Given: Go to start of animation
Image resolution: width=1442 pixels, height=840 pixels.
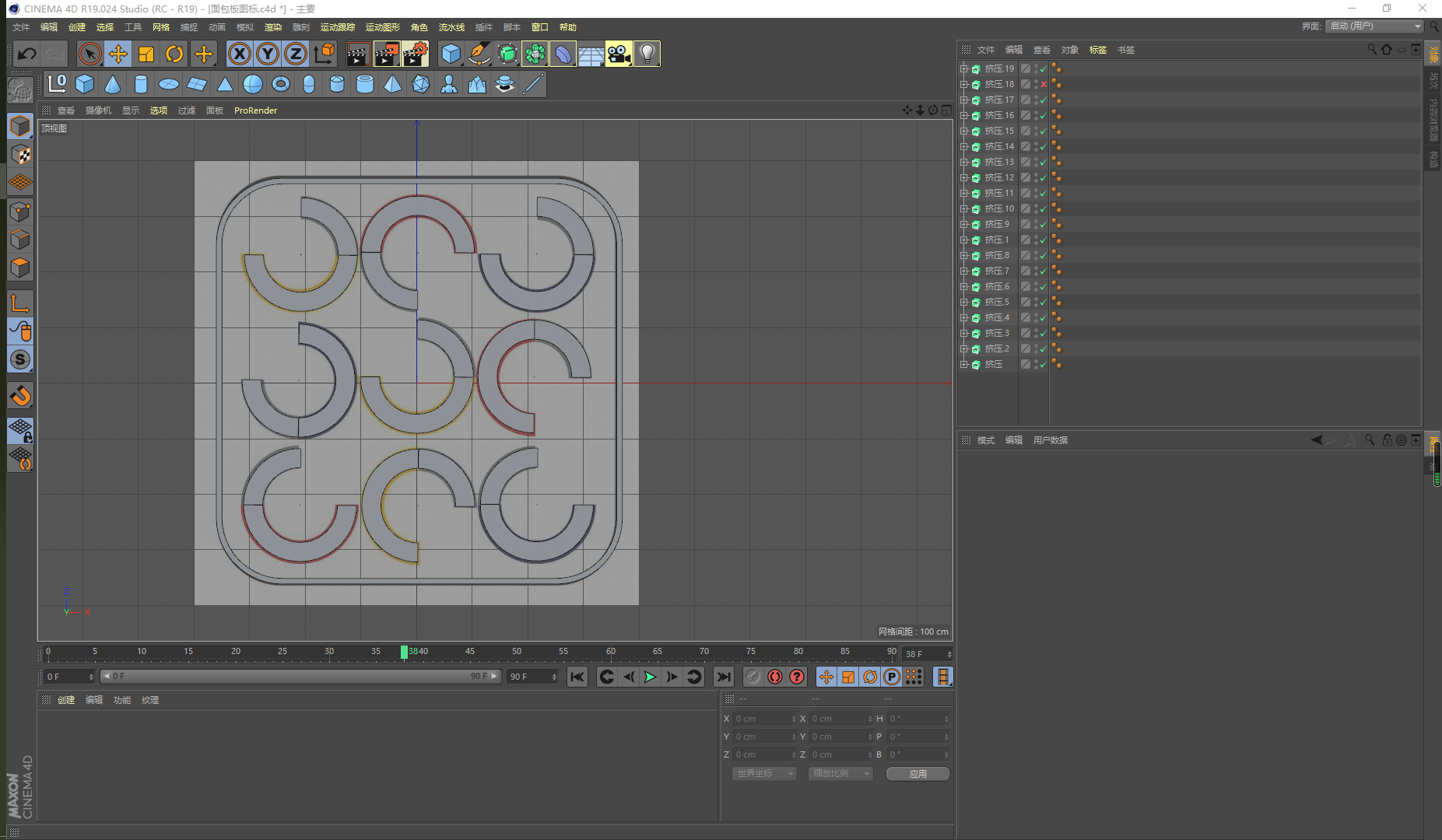Looking at the screenshot, I should pyautogui.click(x=577, y=677).
